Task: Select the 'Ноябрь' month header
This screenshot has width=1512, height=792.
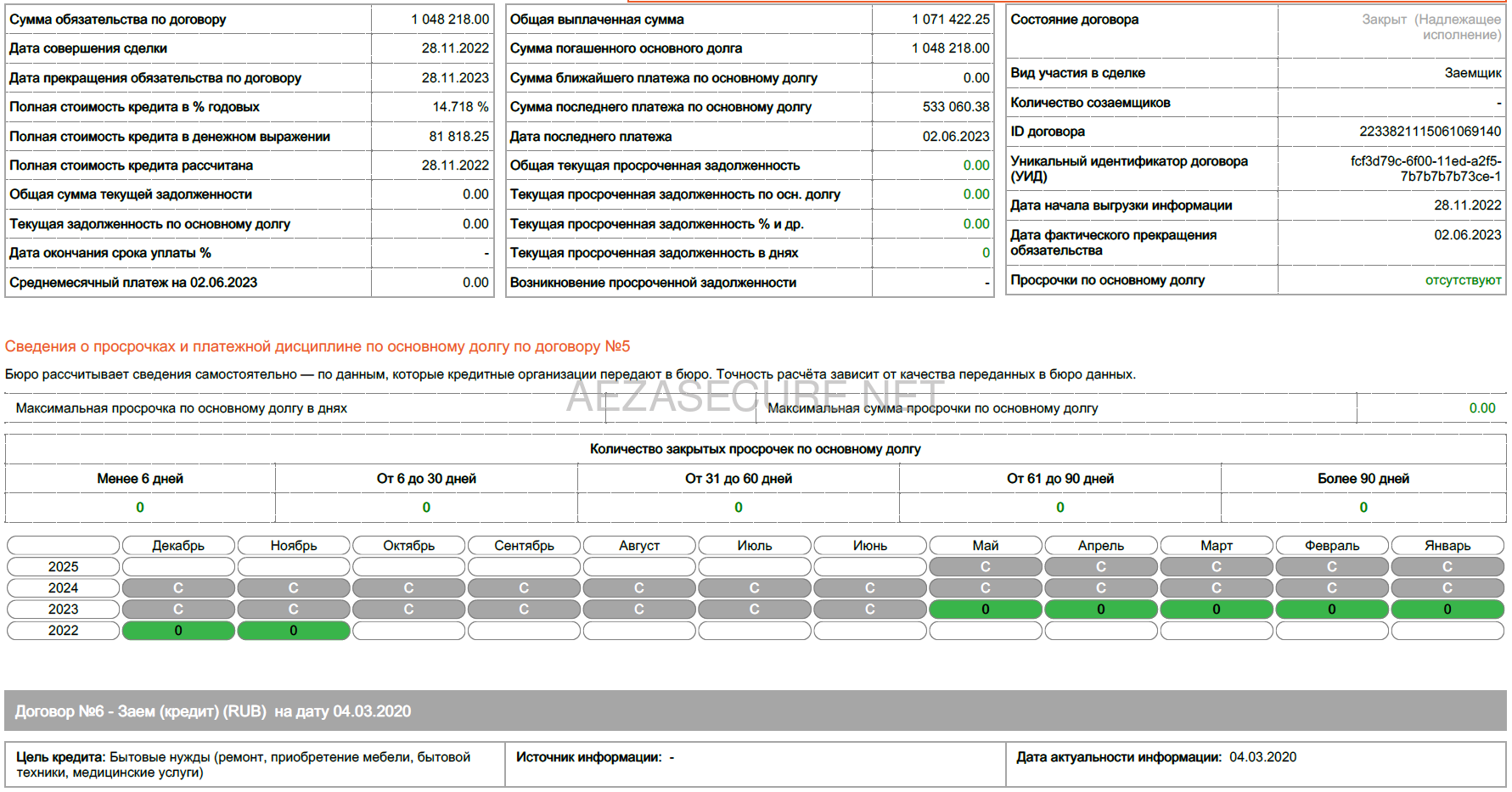Action: tap(294, 546)
